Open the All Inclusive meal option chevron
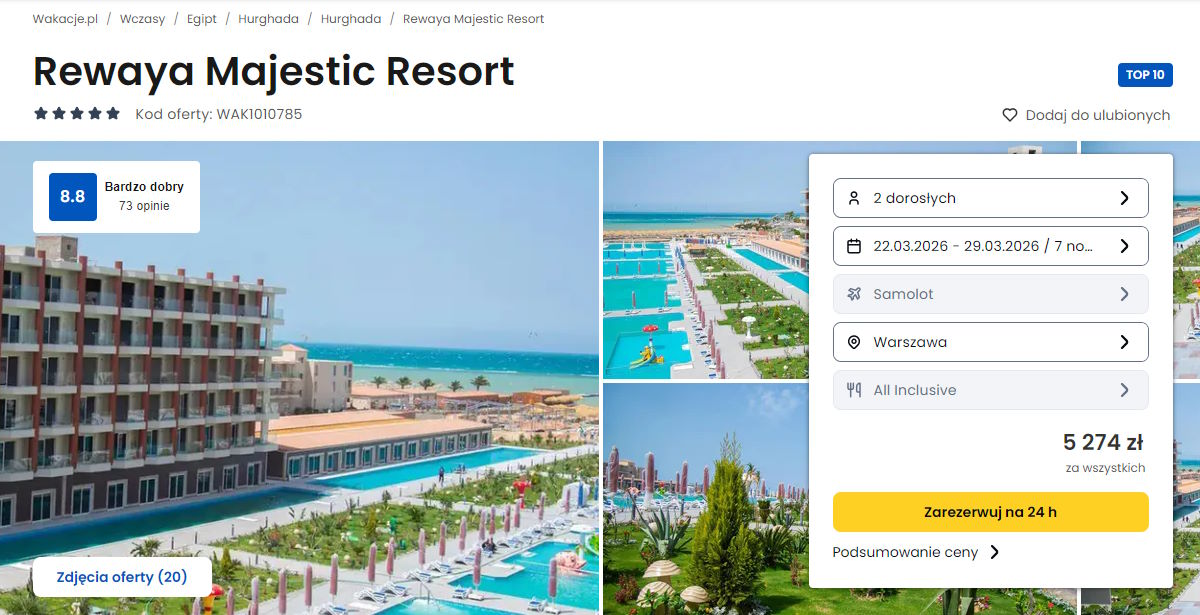This screenshot has width=1200, height=615. coord(1124,390)
